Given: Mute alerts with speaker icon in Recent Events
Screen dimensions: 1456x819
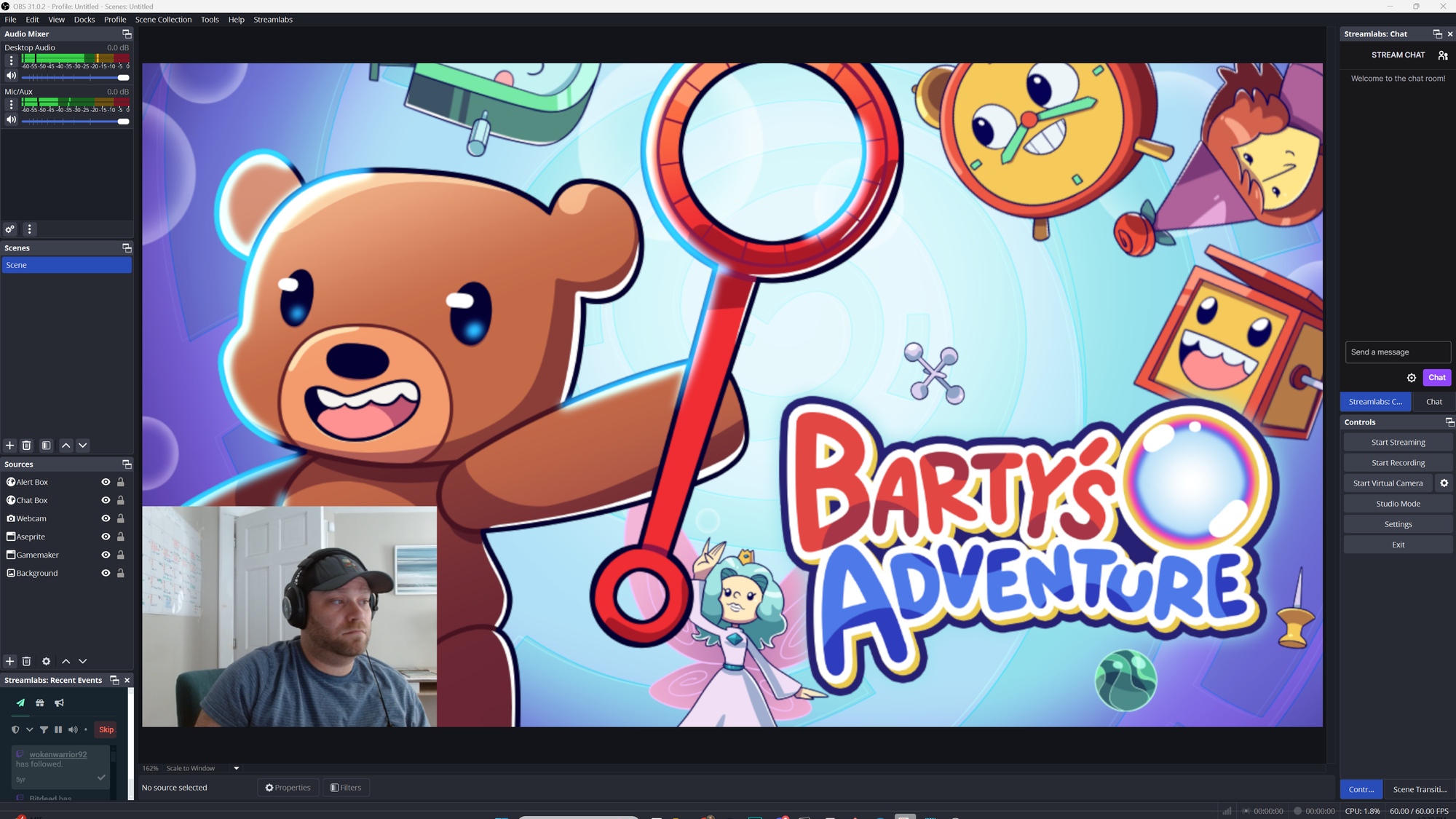Looking at the screenshot, I should click(x=73, y=729).
